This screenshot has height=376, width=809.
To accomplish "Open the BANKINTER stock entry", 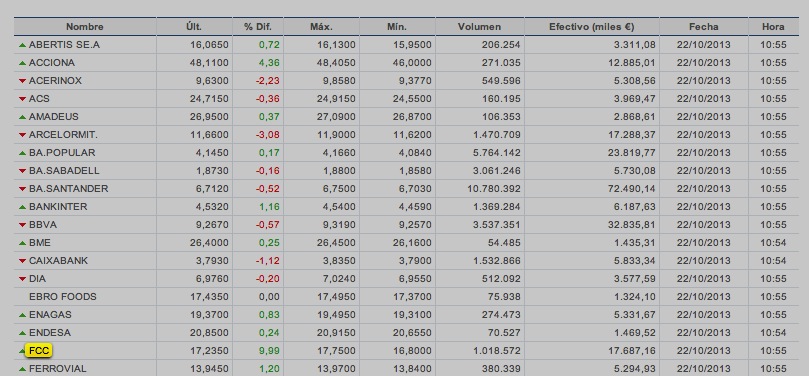I will (58, 207).
